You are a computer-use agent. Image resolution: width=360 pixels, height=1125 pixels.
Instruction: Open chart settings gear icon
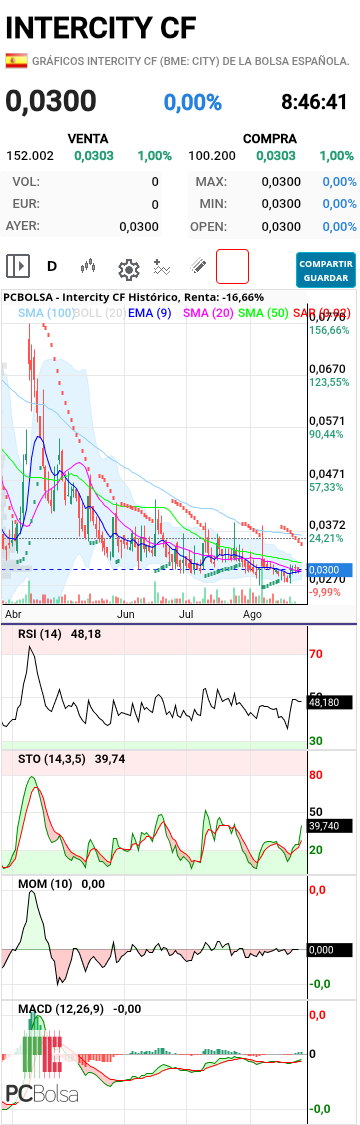[128, 270]
